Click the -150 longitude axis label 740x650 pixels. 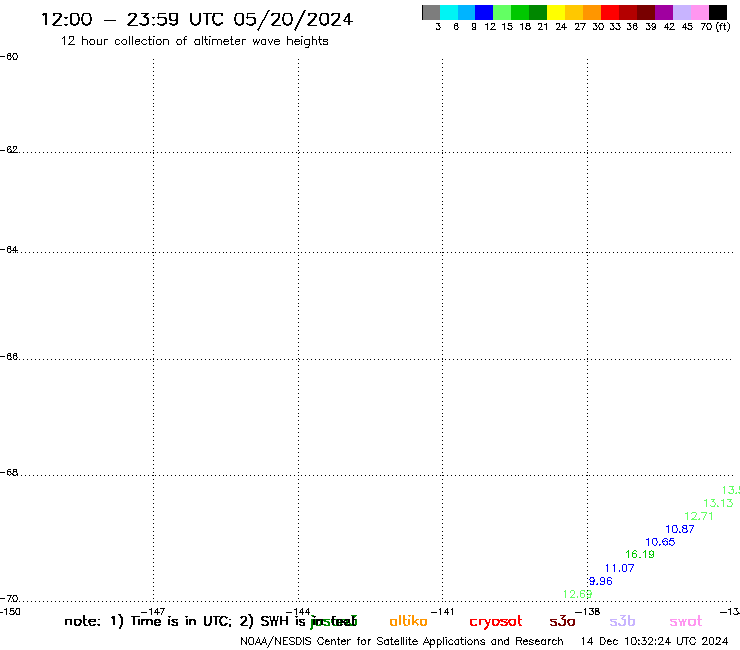[x=10, y=612]
